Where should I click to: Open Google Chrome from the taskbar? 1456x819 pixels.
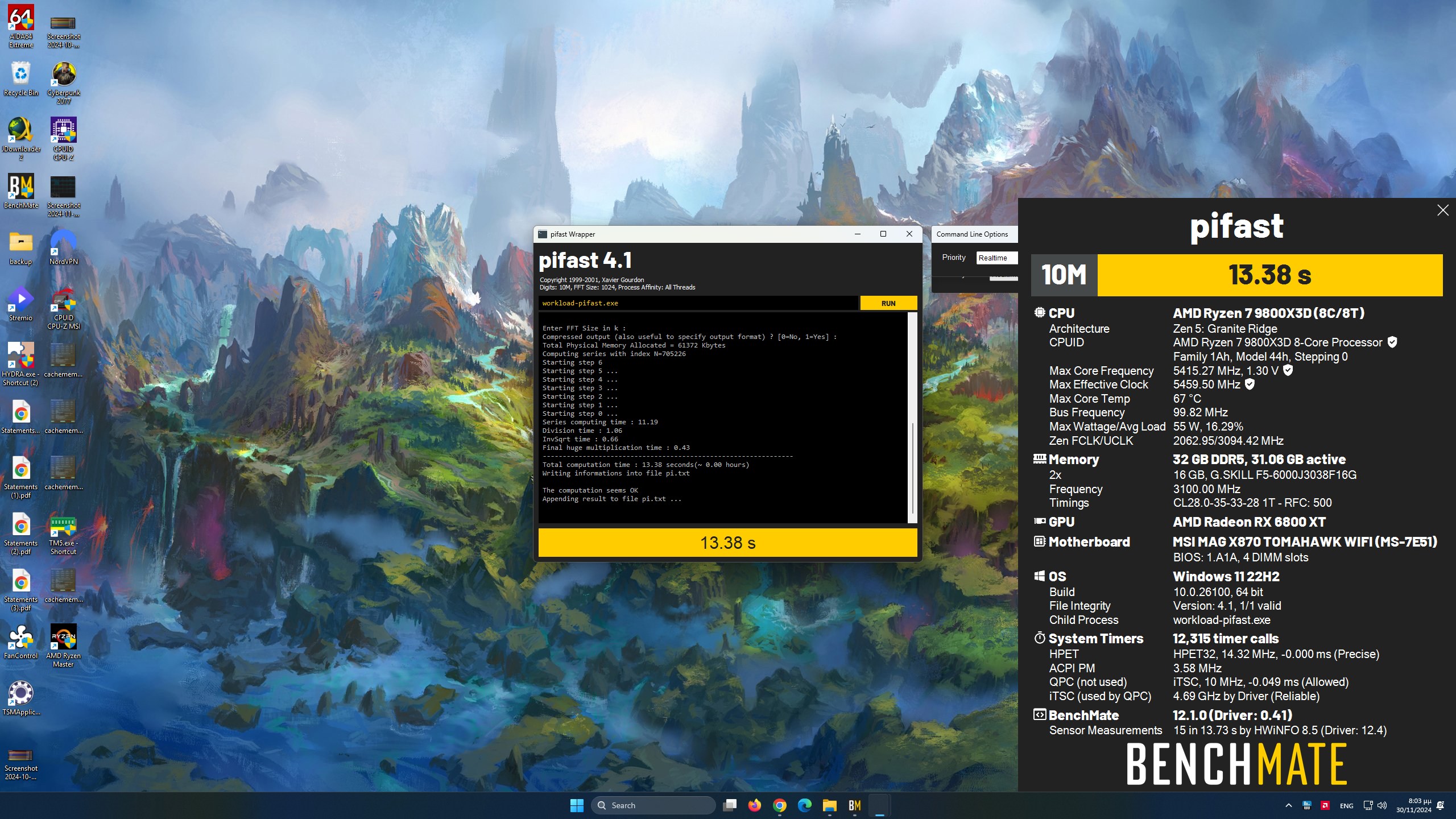tap(780, 805)
